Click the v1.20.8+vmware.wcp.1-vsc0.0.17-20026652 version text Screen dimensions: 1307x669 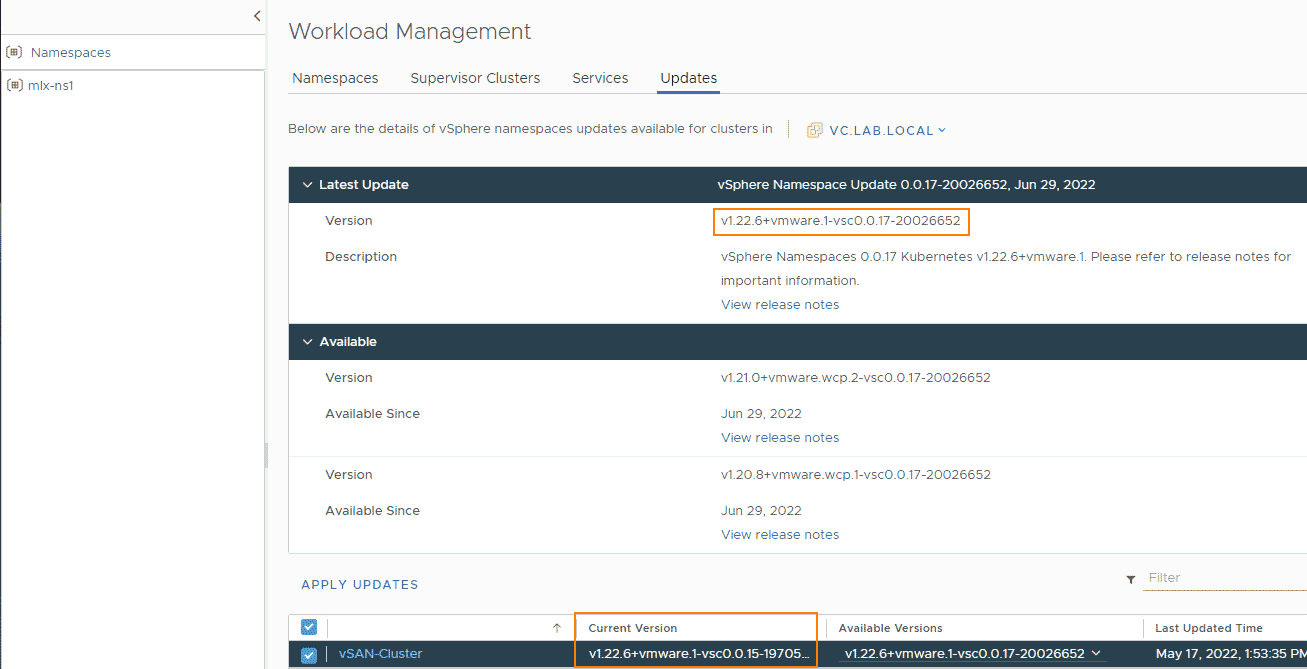click(856, 475)
